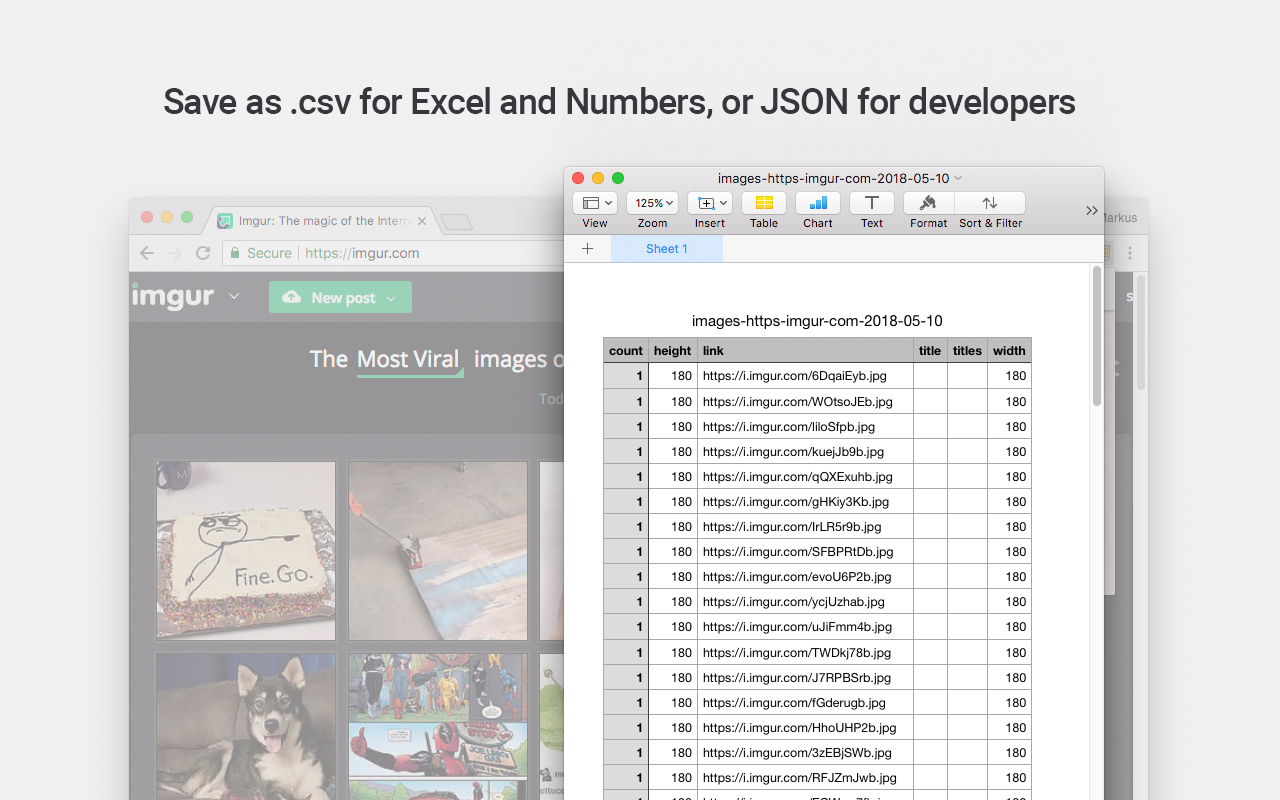Open the View options in Numbers
Screen dimensions: 1280x800
pos(595,203)
